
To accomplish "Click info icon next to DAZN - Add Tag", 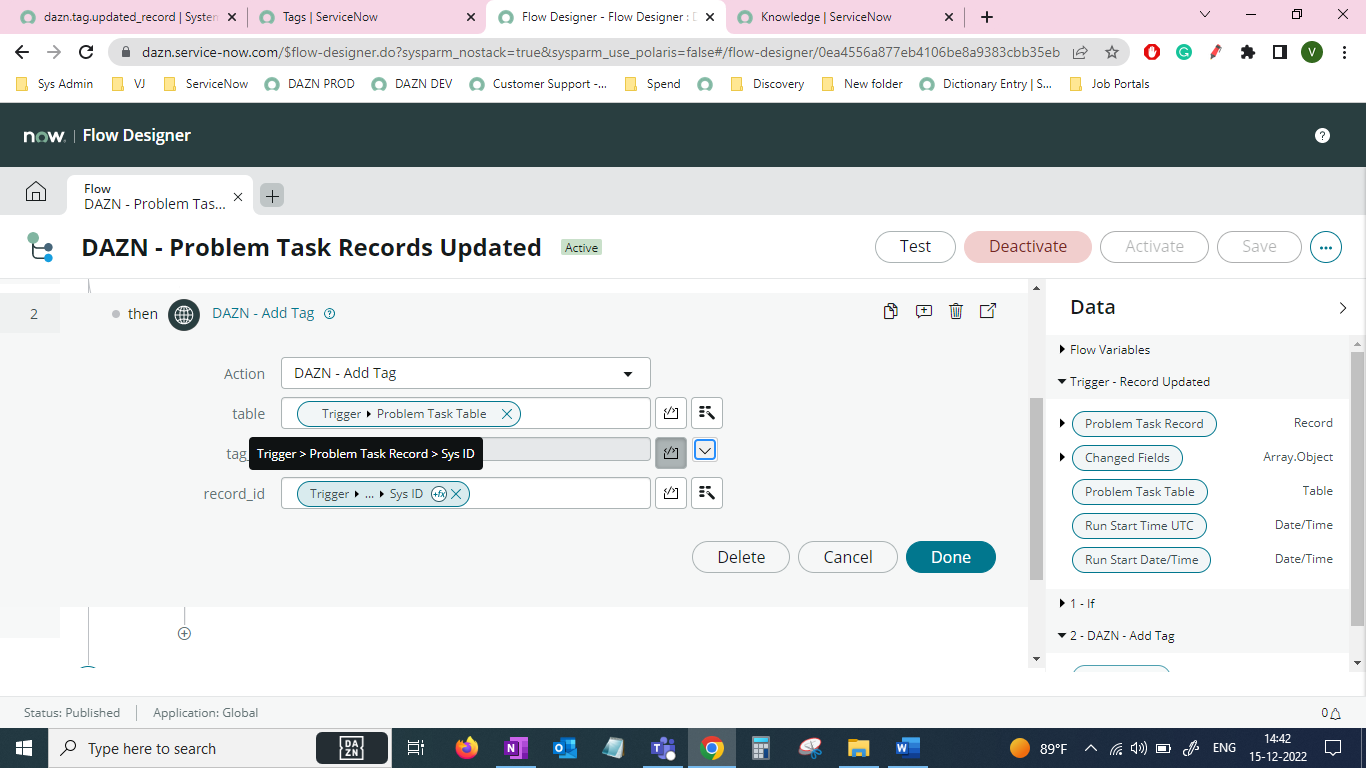I will click(330, 314).
